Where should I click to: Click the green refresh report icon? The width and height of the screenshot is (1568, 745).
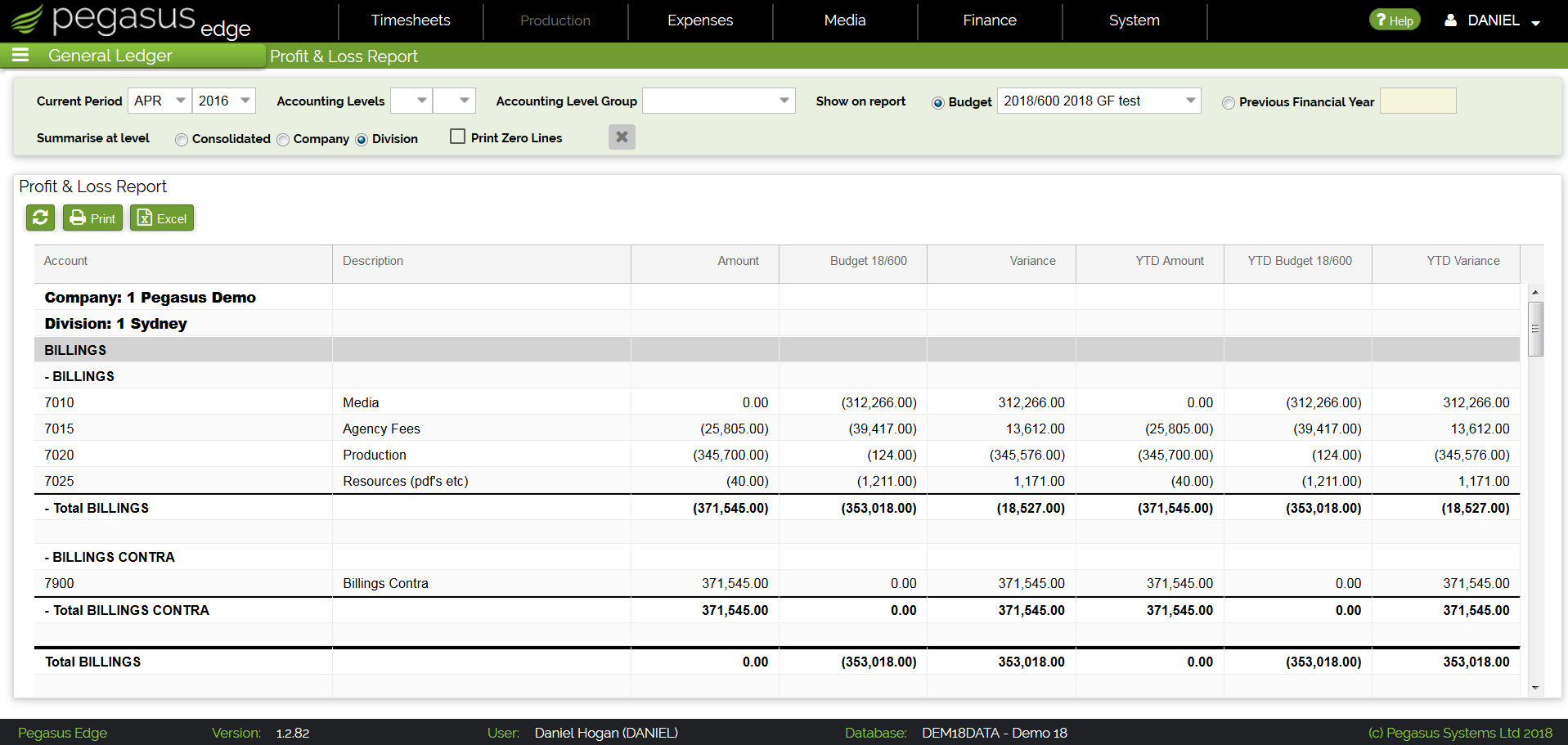tap(40, 218)
